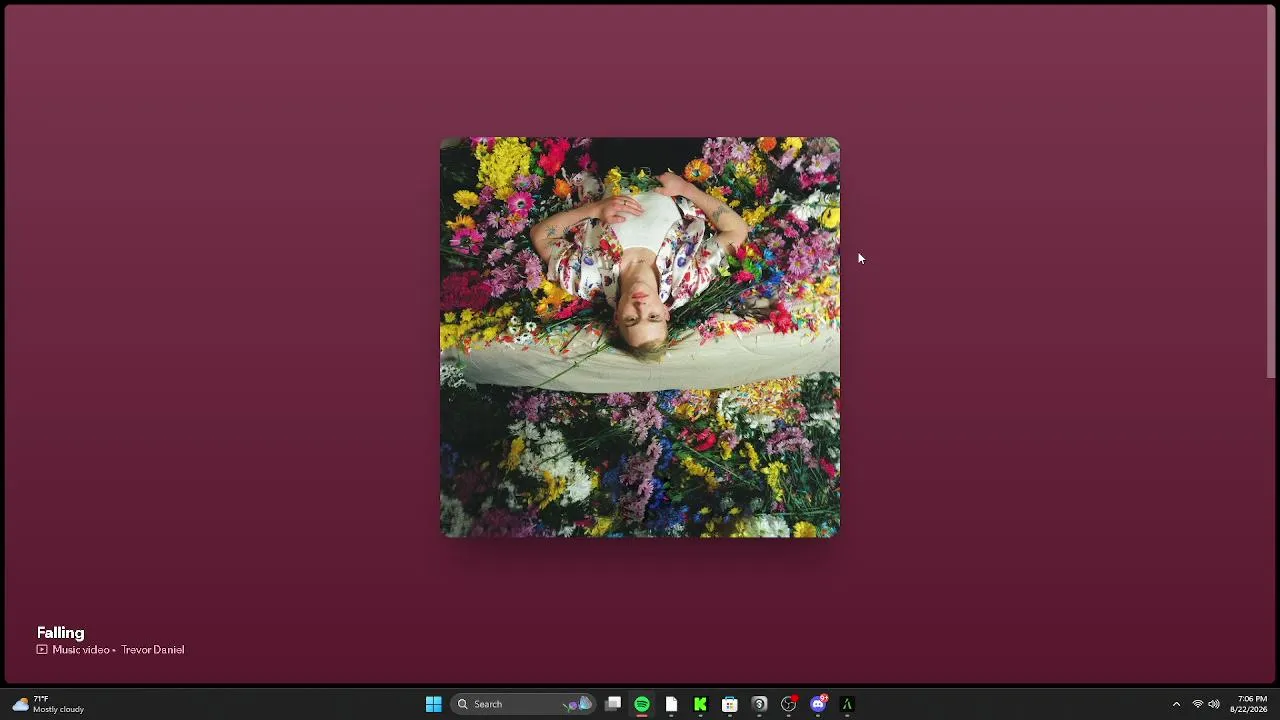
Task: Switch to Spotify in the taskbar
Action: 642,704
